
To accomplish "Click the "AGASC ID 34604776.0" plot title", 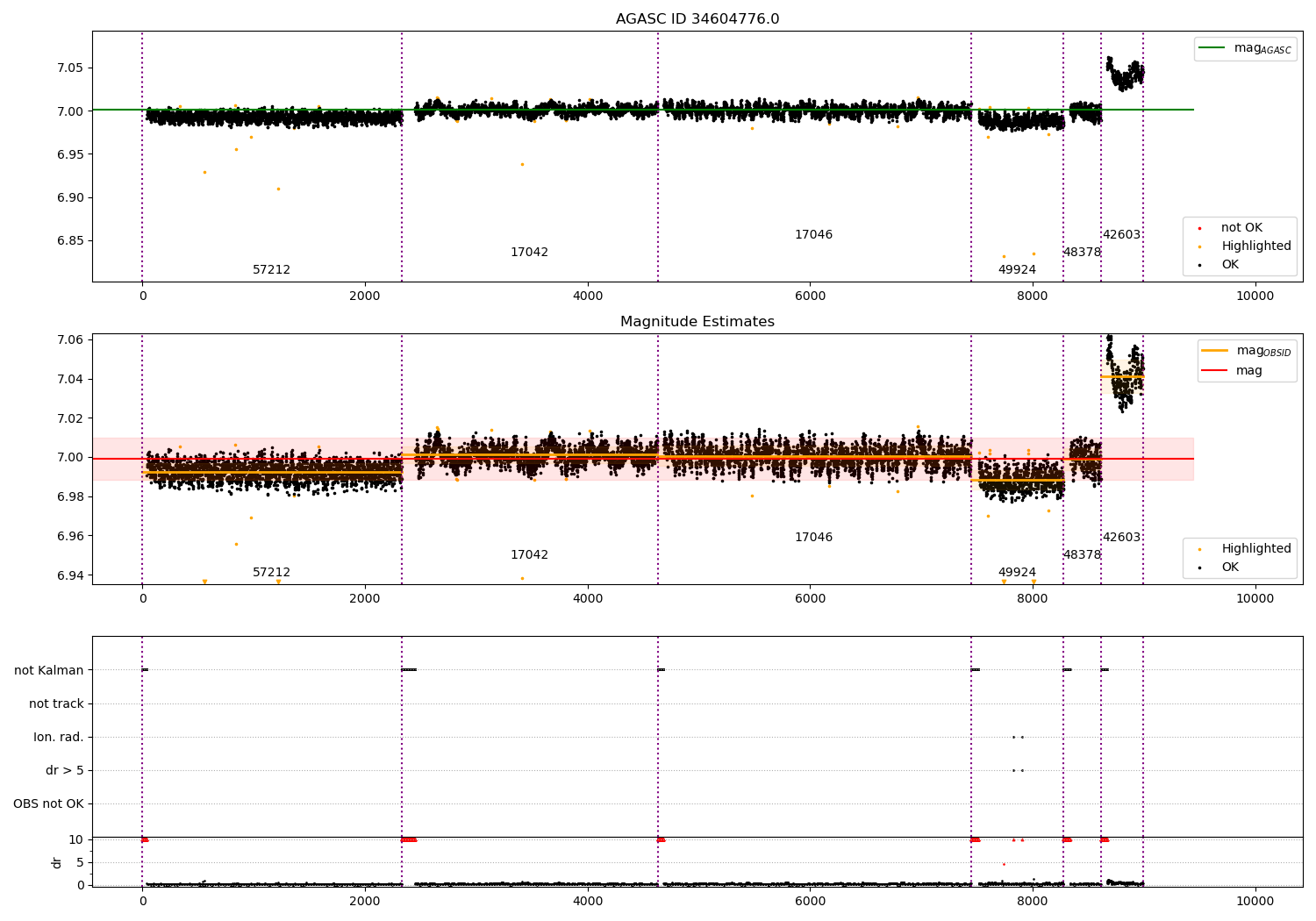I will 697,19.
